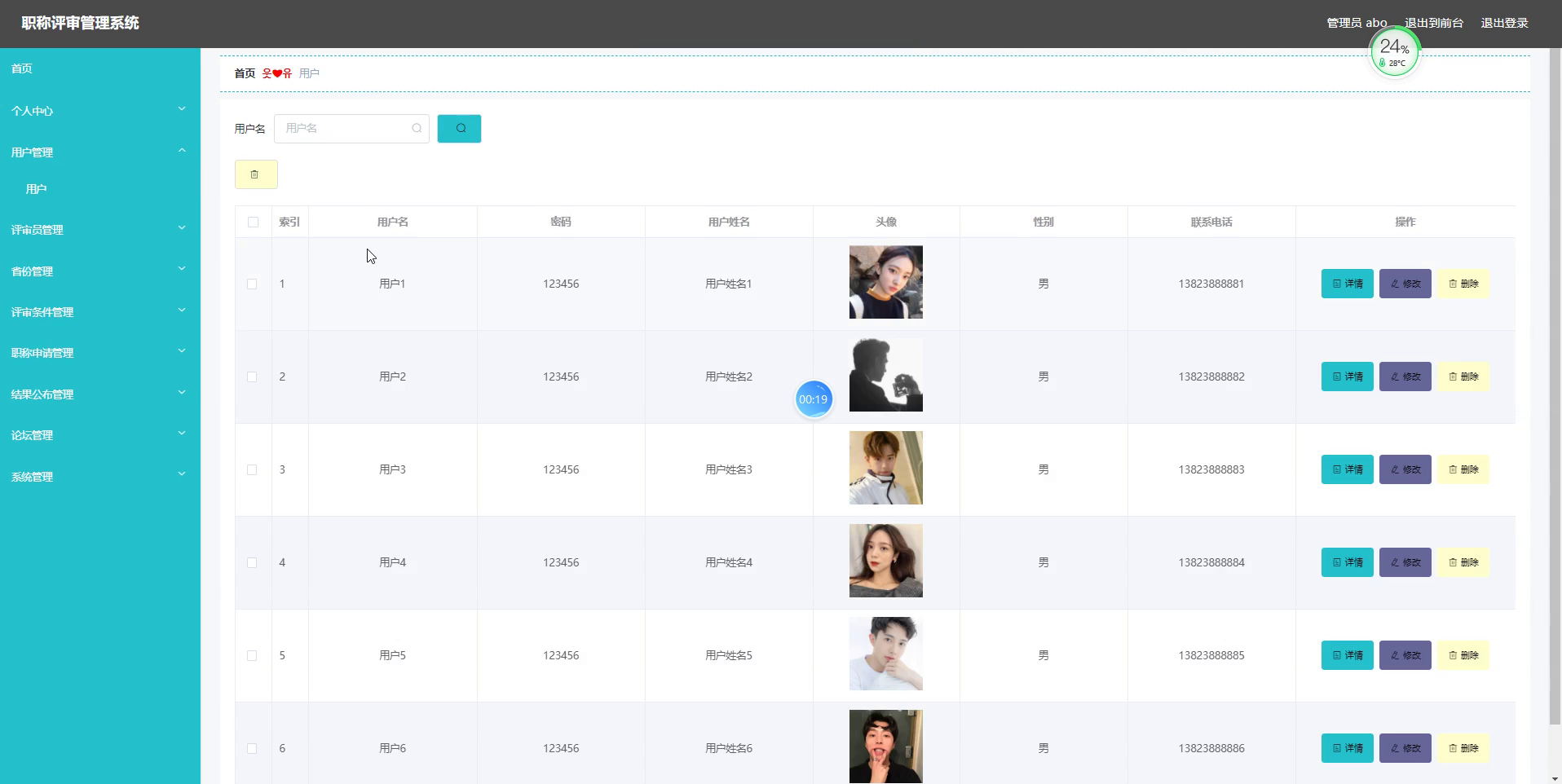Viewport: 1562px width, 784px height.
Task: Expand the 评审条件管理 sidebar menu
Action: click(99, 312)
